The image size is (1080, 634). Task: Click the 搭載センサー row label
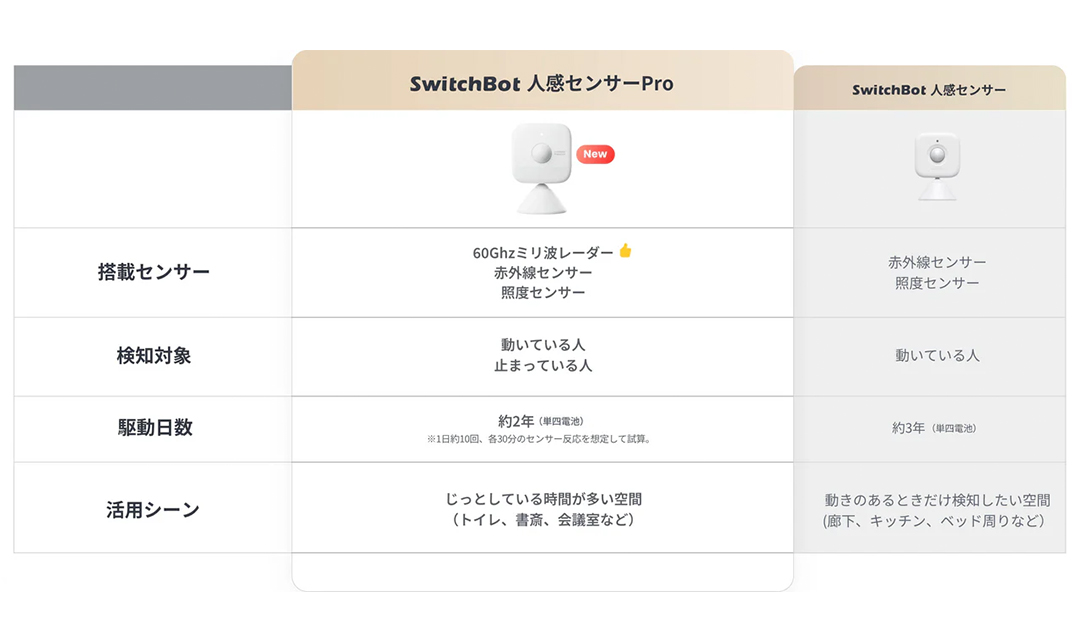pos(154,272)
